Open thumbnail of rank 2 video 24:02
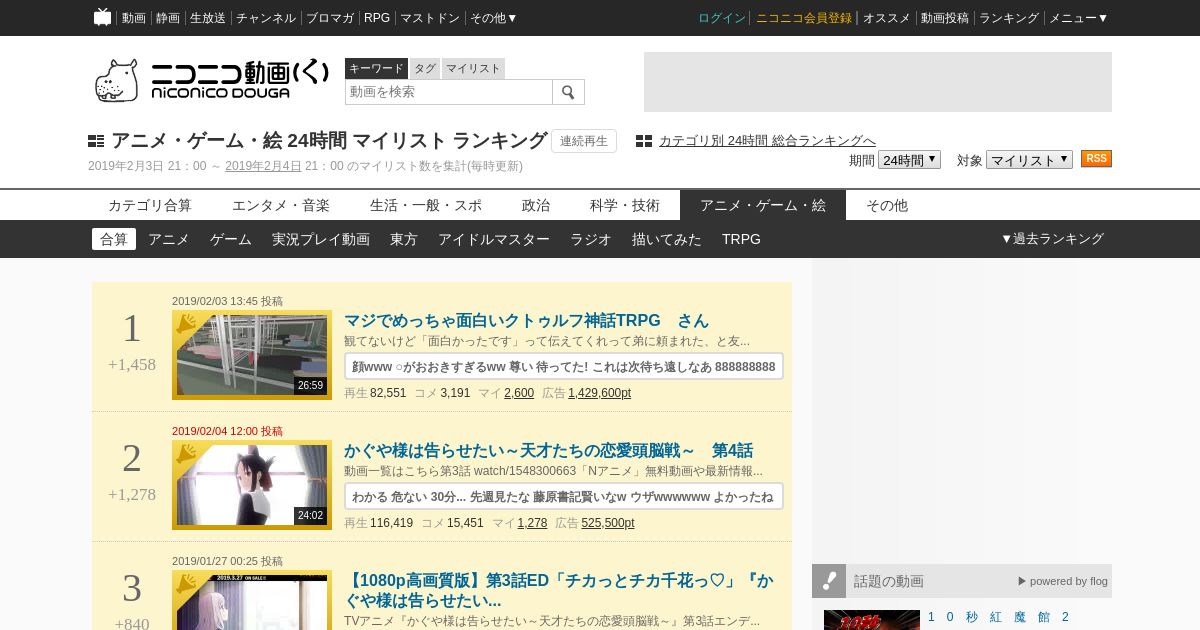Image resolution: width=1200 pixels, height=630 pixels. (x=252, y=485)
